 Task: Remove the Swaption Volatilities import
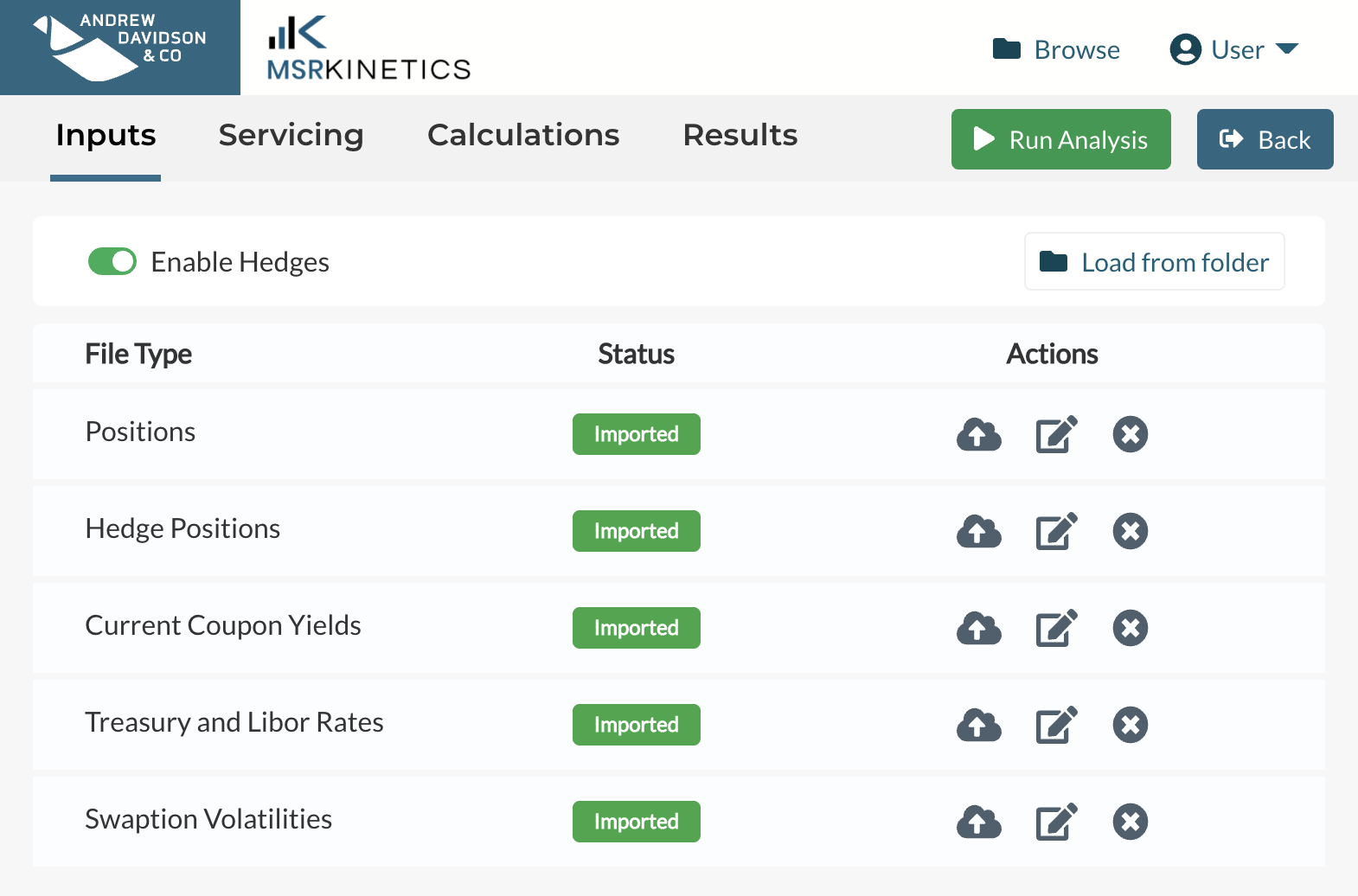(1131, 822)
